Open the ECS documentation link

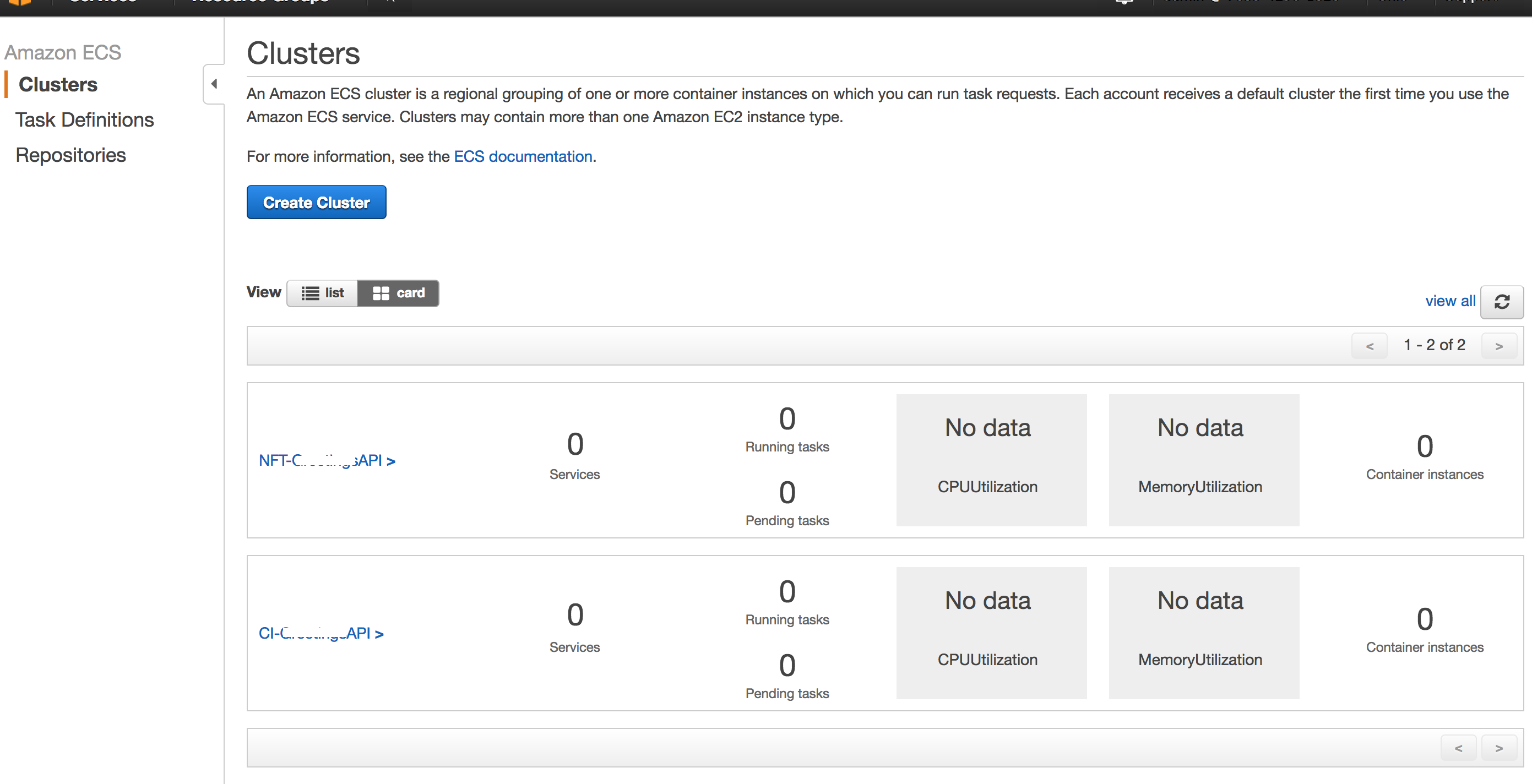(523, 156)
